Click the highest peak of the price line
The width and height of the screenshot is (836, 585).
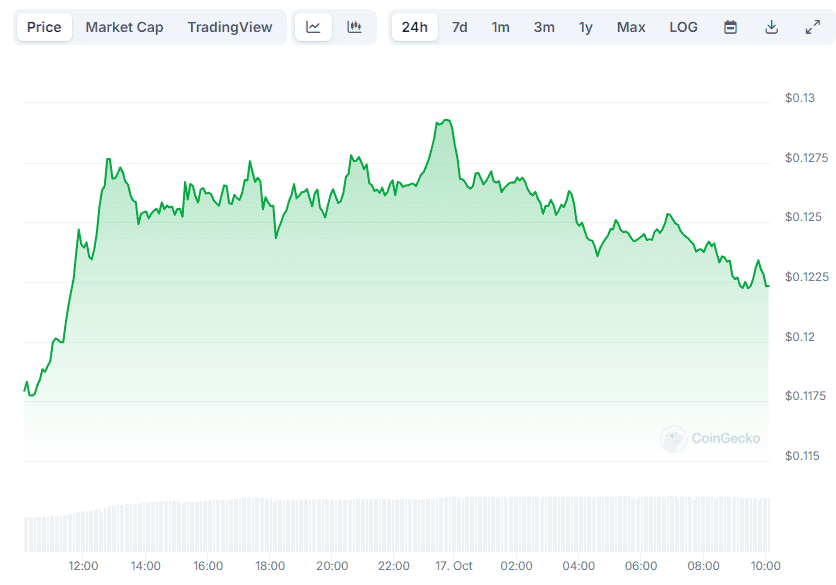pos(445,120)
